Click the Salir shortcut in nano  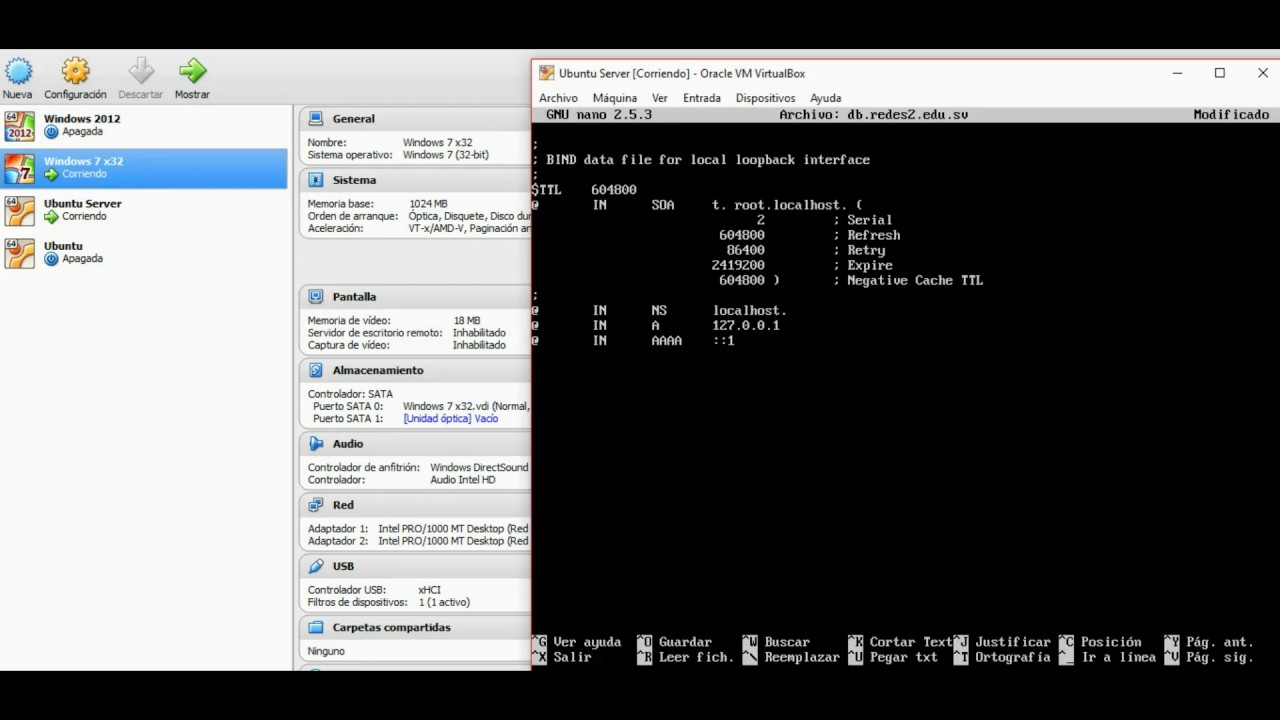click(562, 657)
